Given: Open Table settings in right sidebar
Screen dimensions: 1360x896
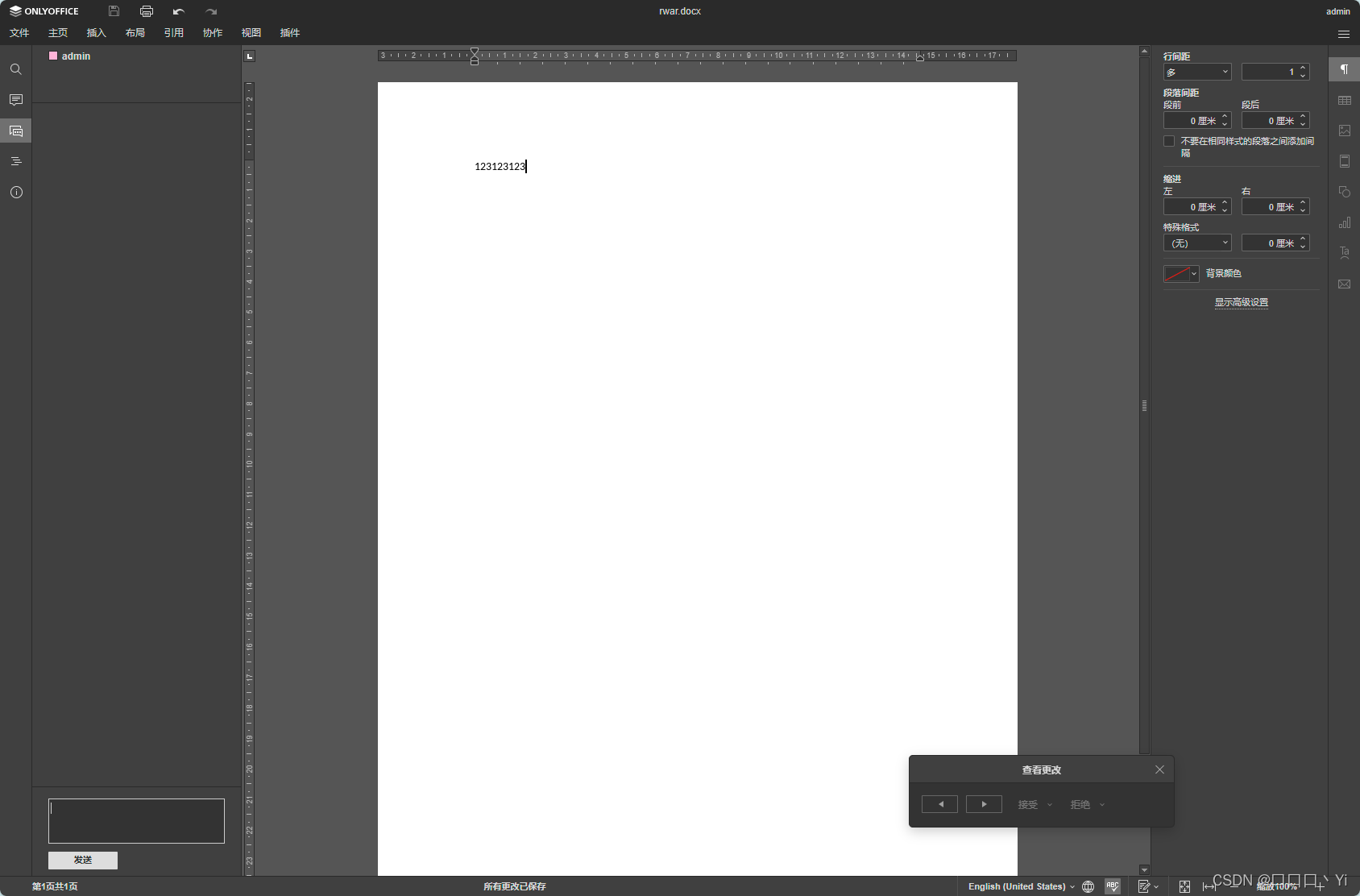Looking at the screenshot, I should 1344,100.
